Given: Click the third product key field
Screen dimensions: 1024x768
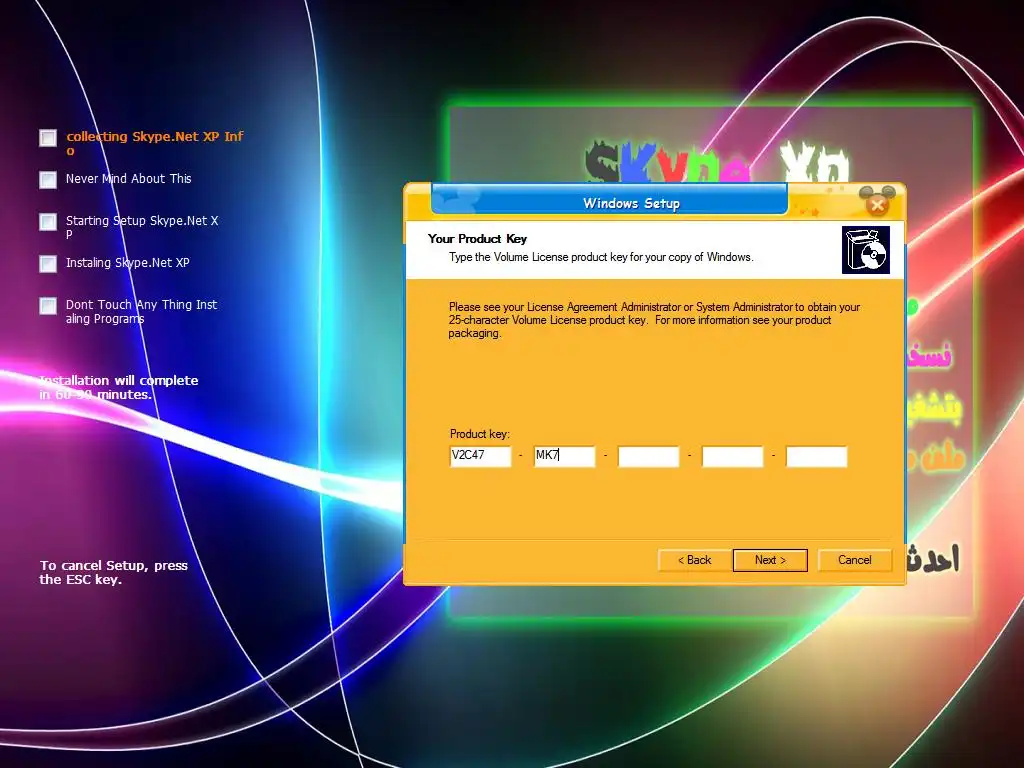Looking at the screenshot, I should click(648, 456).
